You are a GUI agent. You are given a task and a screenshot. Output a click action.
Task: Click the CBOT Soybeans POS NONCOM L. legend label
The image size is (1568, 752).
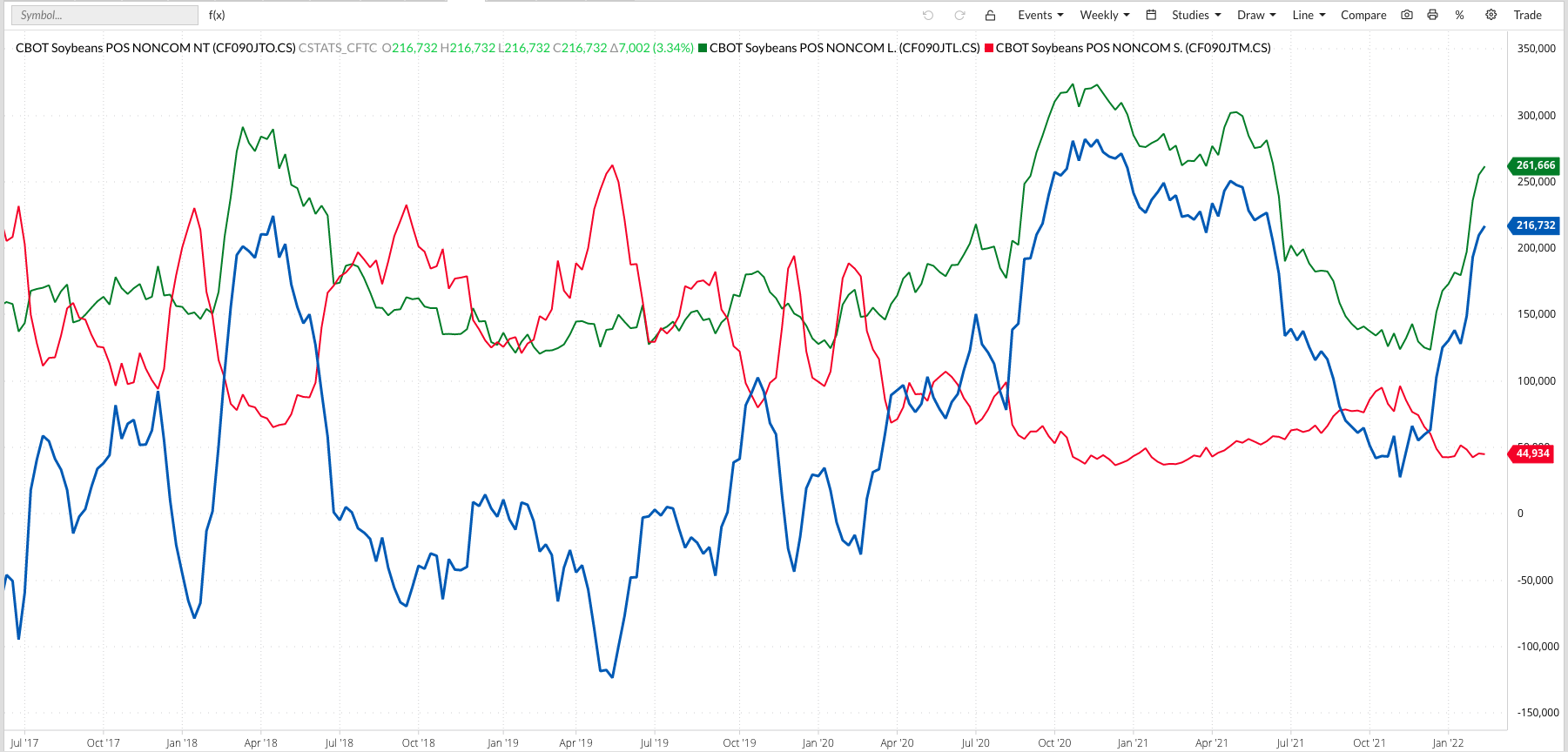(x=845, y=48)
